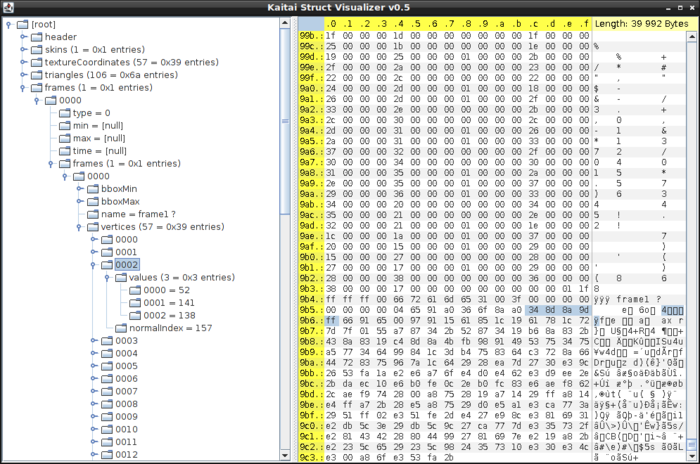Click the folder icon of the [root] node
This screenshot has width=700, height=464.
[x=22, y=24]
